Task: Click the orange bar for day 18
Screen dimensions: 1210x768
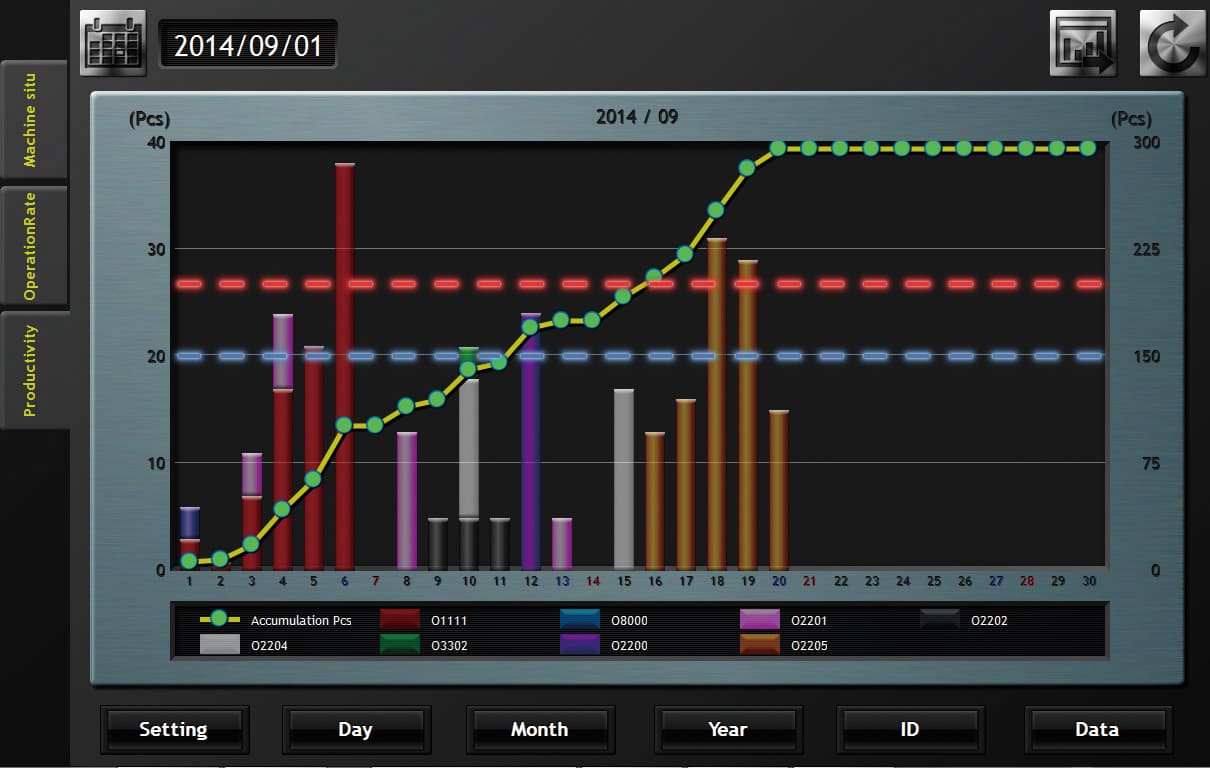Action: (717, 404)
